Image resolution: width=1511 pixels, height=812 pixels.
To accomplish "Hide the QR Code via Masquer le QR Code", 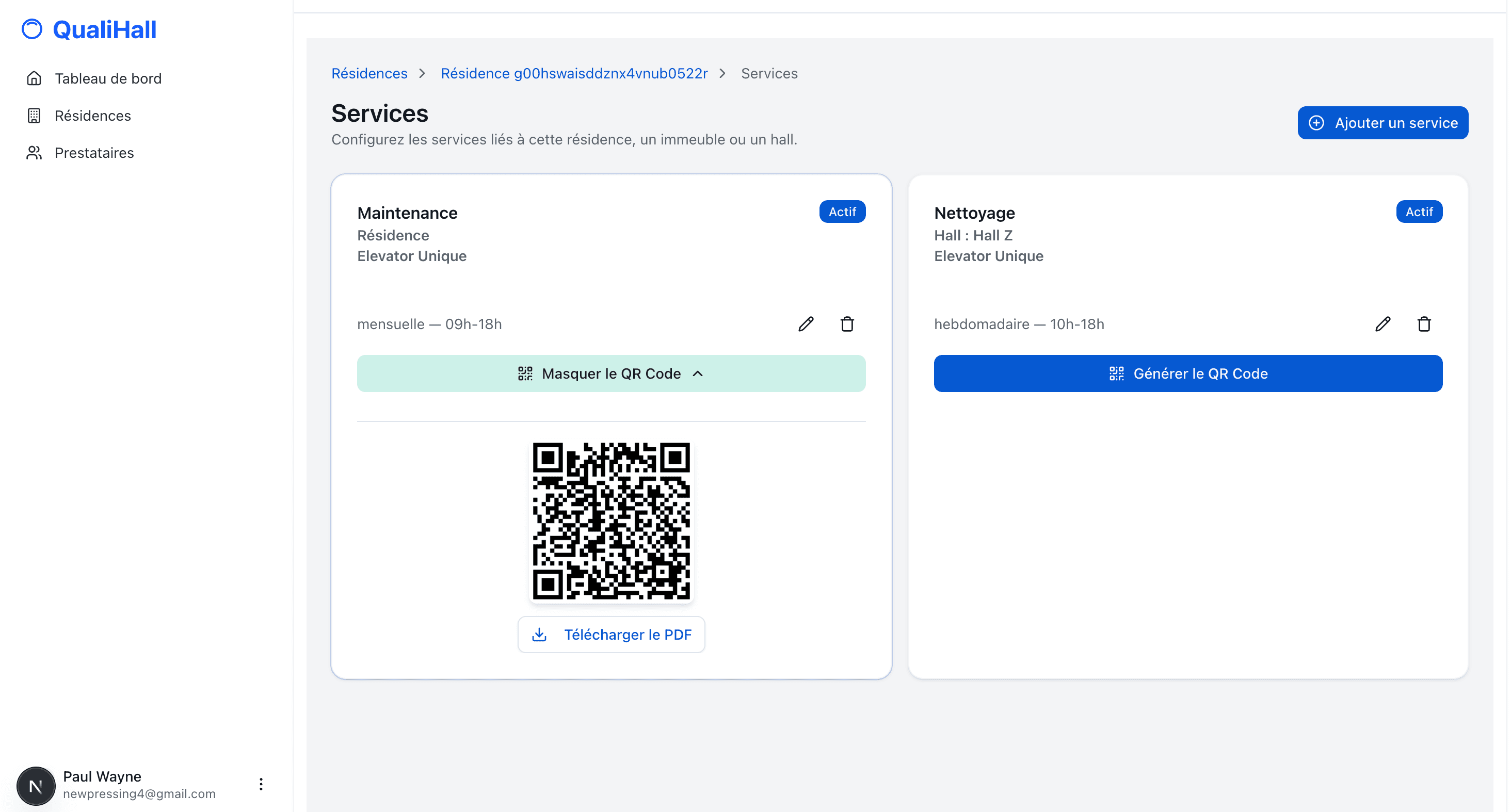I will [x=611, y=373].
